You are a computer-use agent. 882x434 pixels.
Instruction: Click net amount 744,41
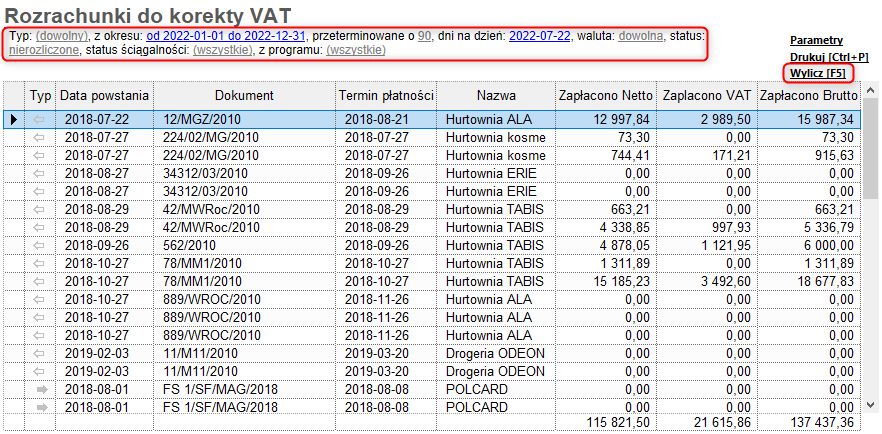click(x=631, y=155)
